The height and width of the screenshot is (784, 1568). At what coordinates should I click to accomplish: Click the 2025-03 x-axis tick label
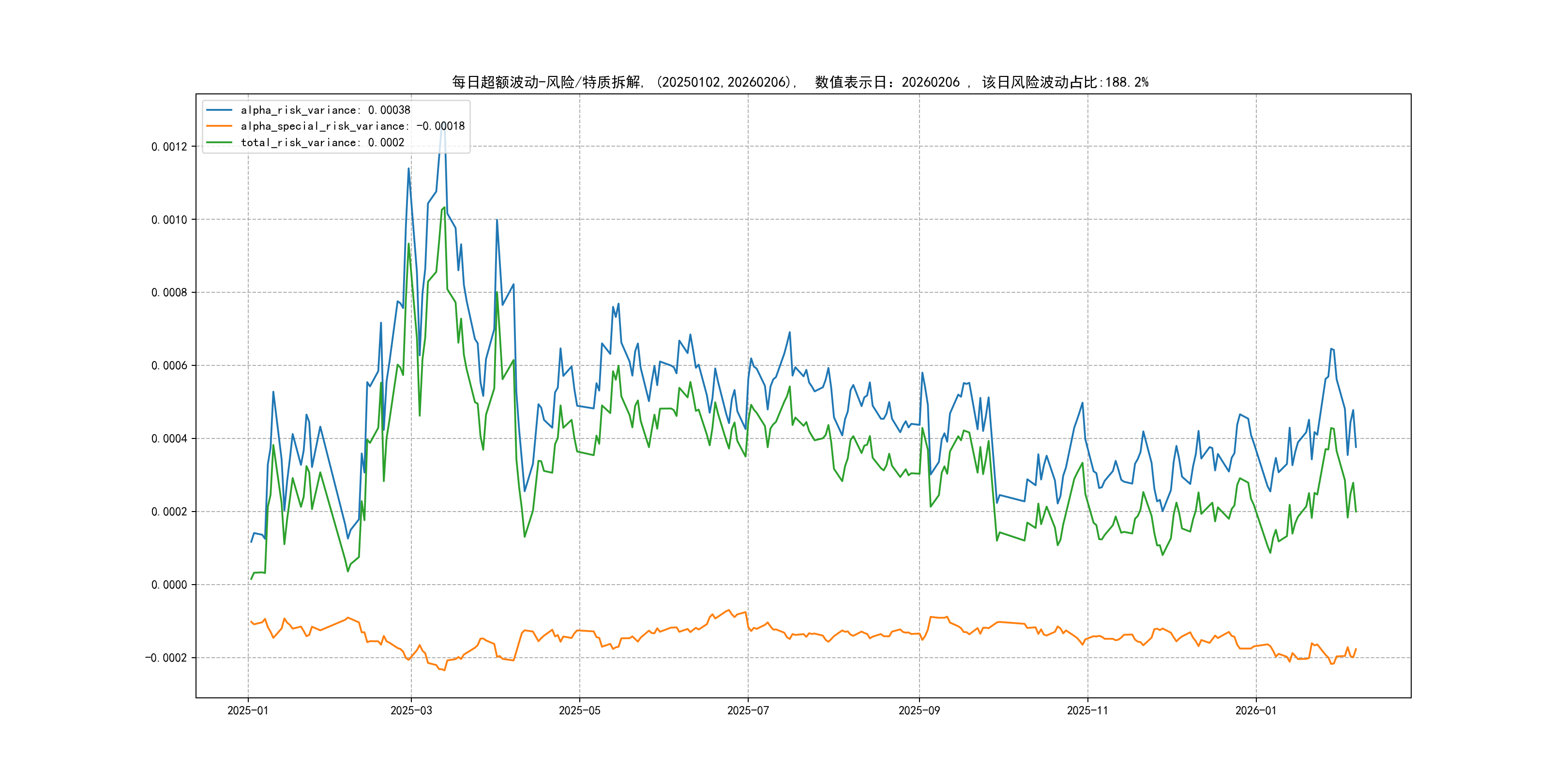click(411, 710)
